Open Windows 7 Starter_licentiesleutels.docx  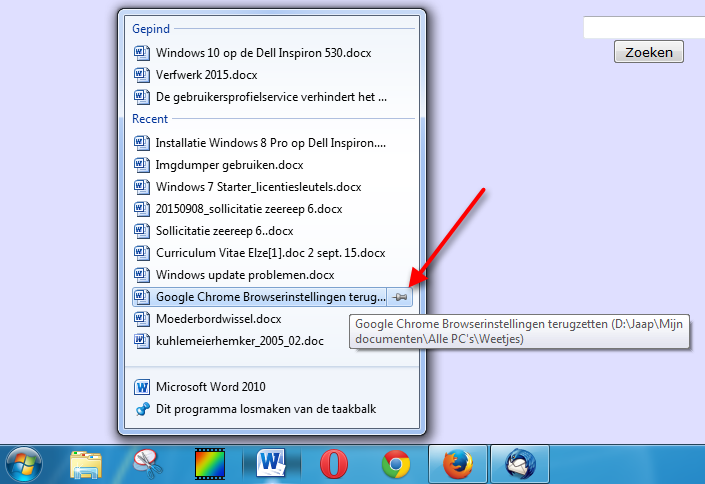point(272,187)
